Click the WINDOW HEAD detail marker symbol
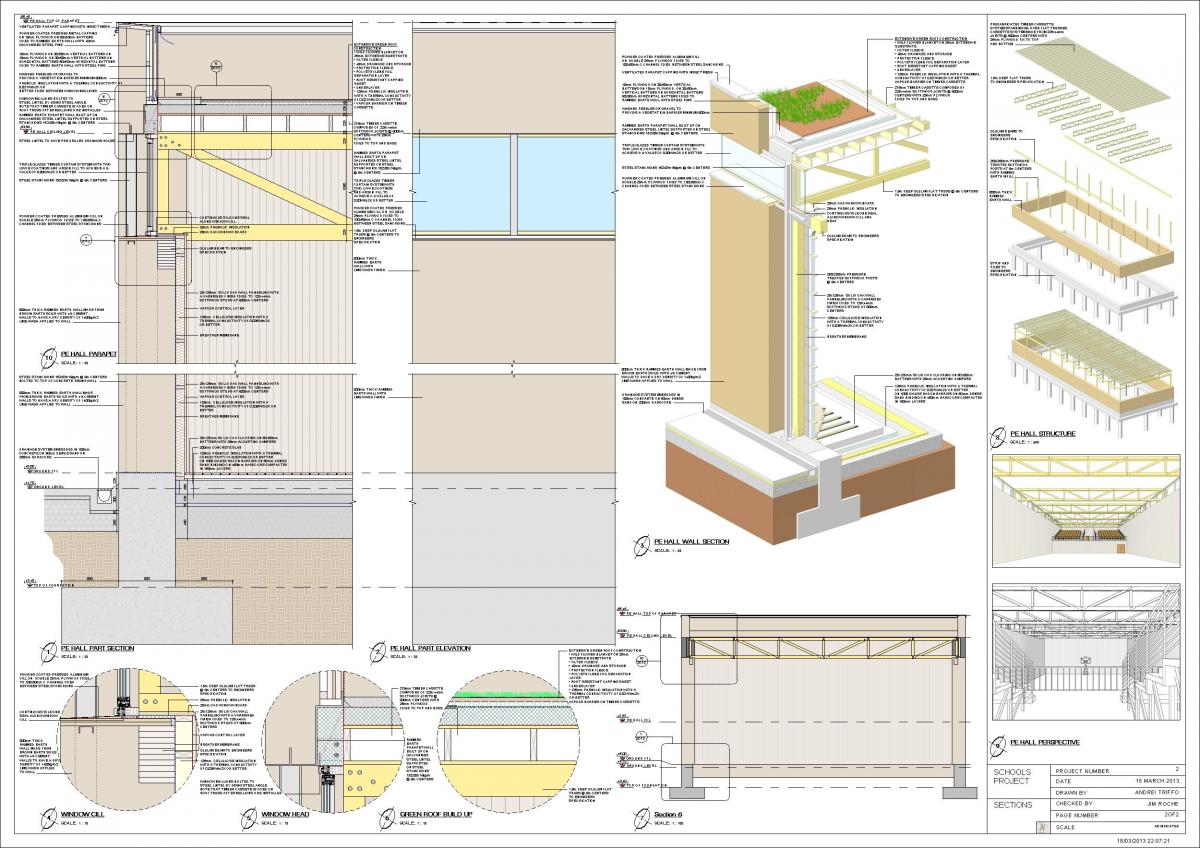Viewport: 1200px width, 848px height. (247, 820)
